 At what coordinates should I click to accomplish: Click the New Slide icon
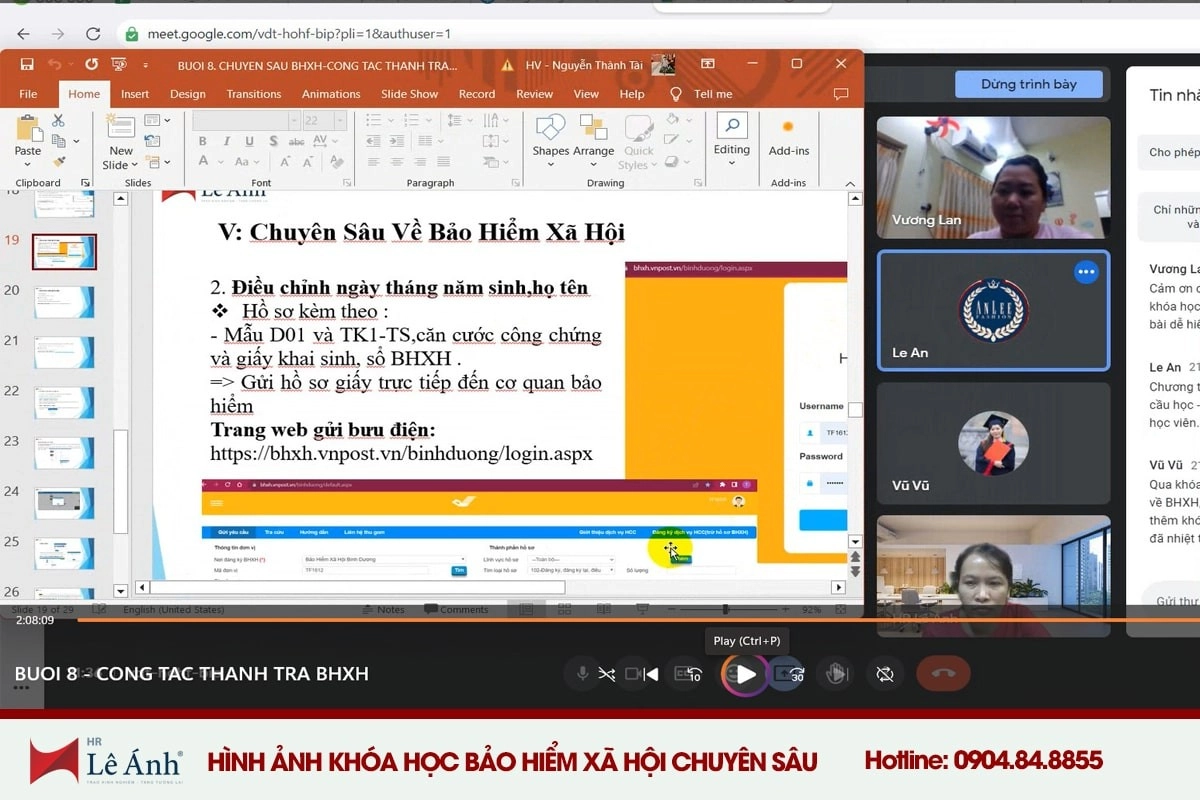coord(121,135)
